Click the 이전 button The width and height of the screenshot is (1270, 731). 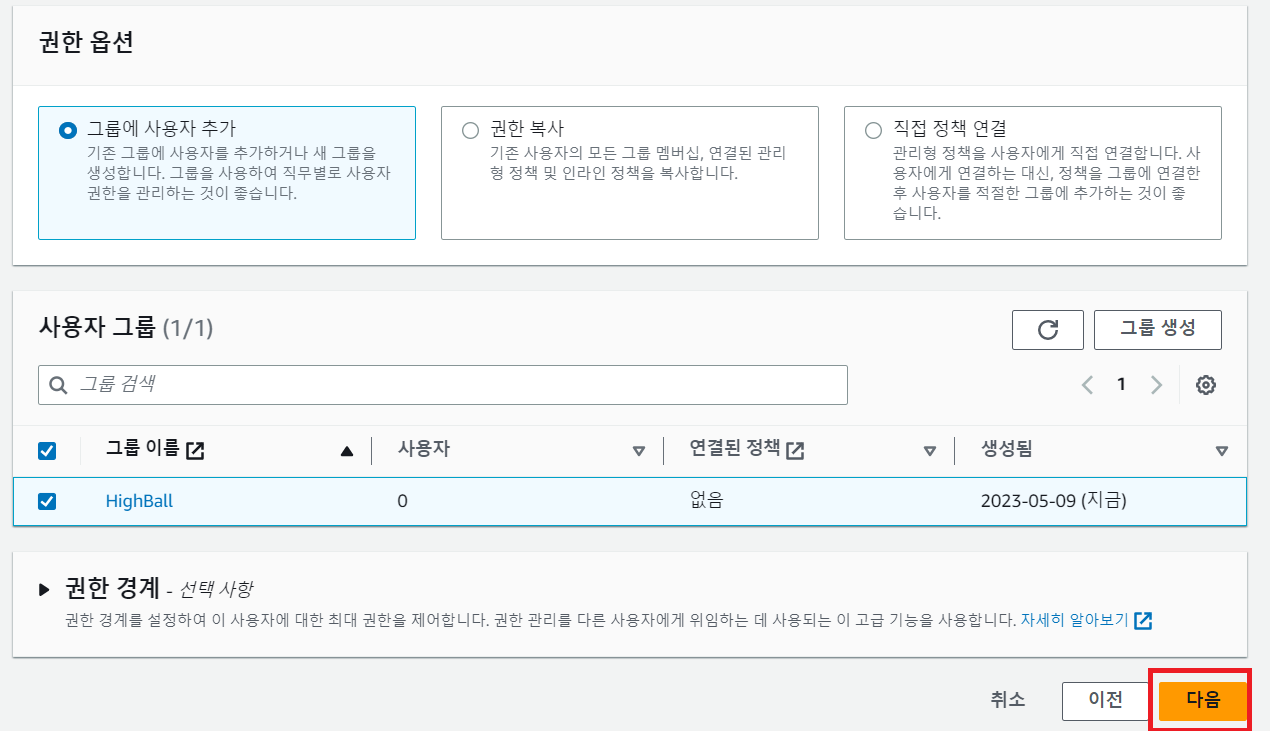(1105, 700)
